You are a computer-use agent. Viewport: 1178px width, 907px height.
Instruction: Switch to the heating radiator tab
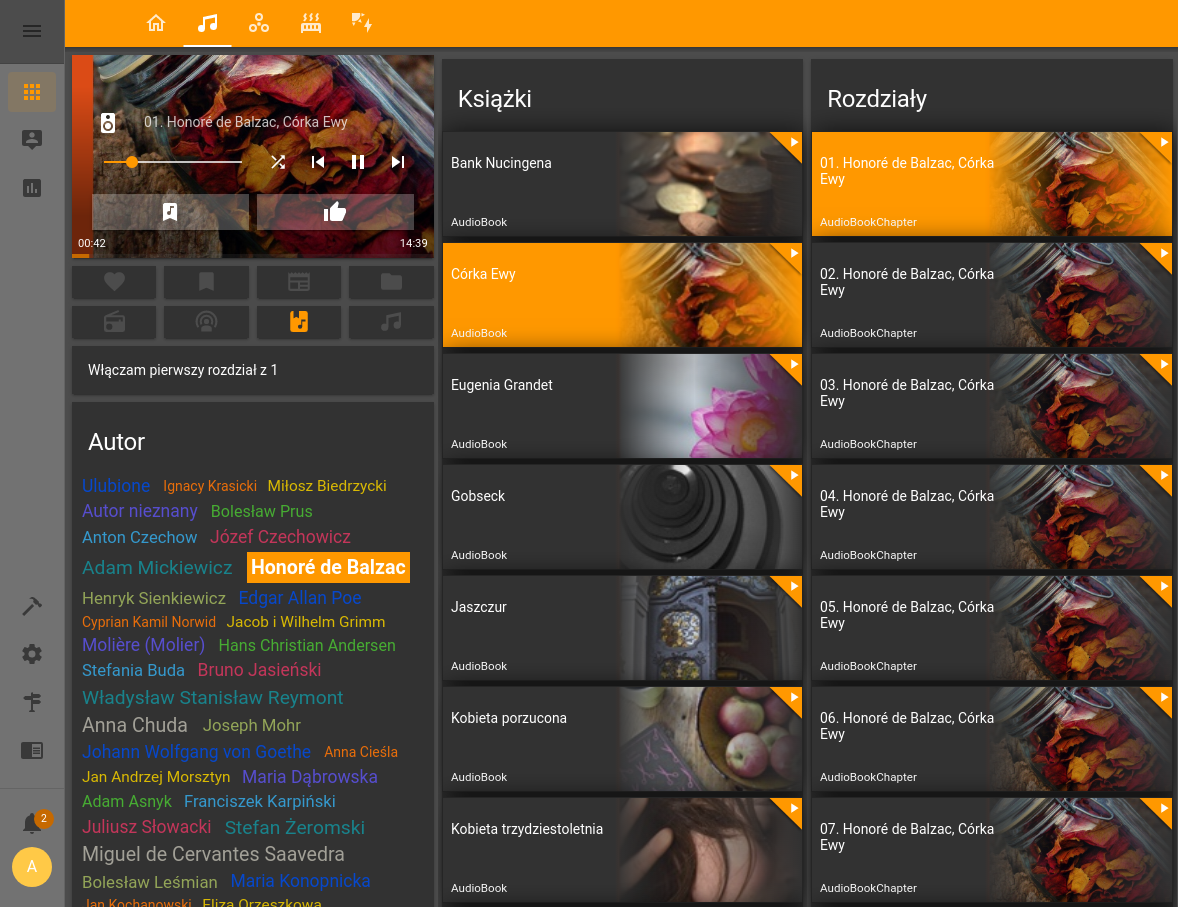tap(311, 23)
